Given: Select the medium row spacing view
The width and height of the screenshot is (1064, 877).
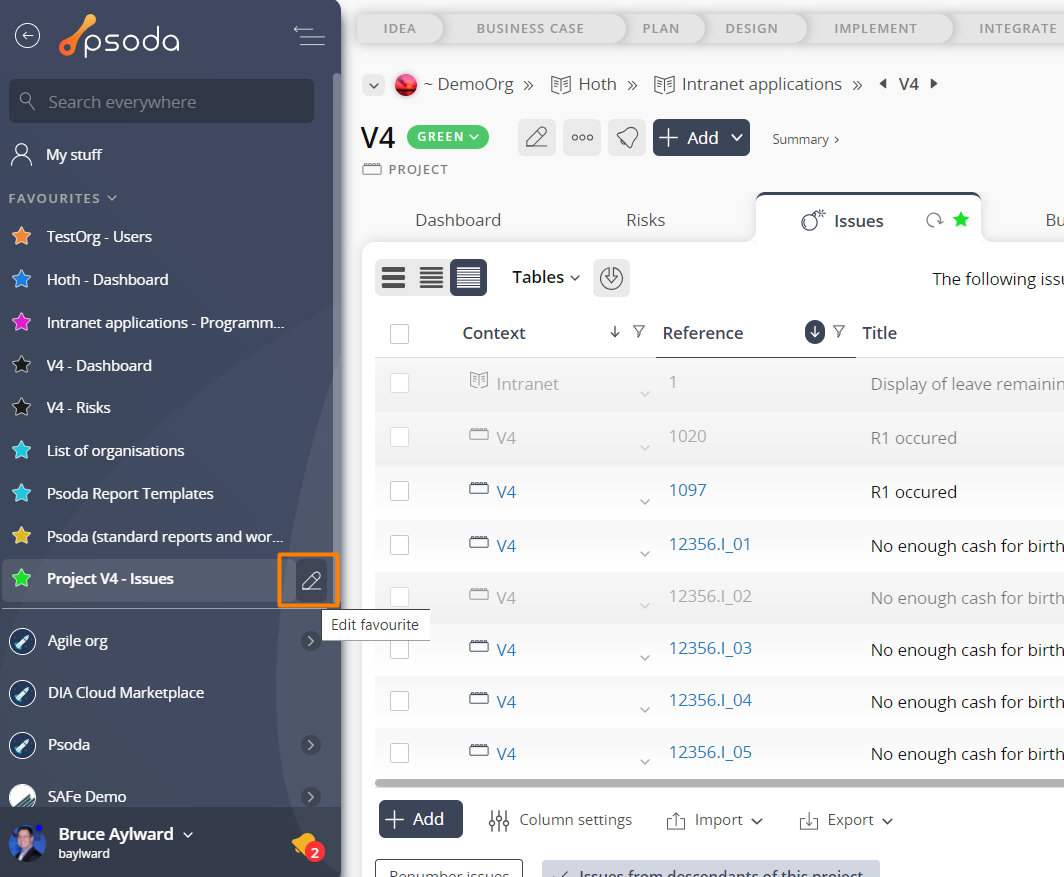Looking at the screenshot, I should pyautogui.click(x=431, y=278).
